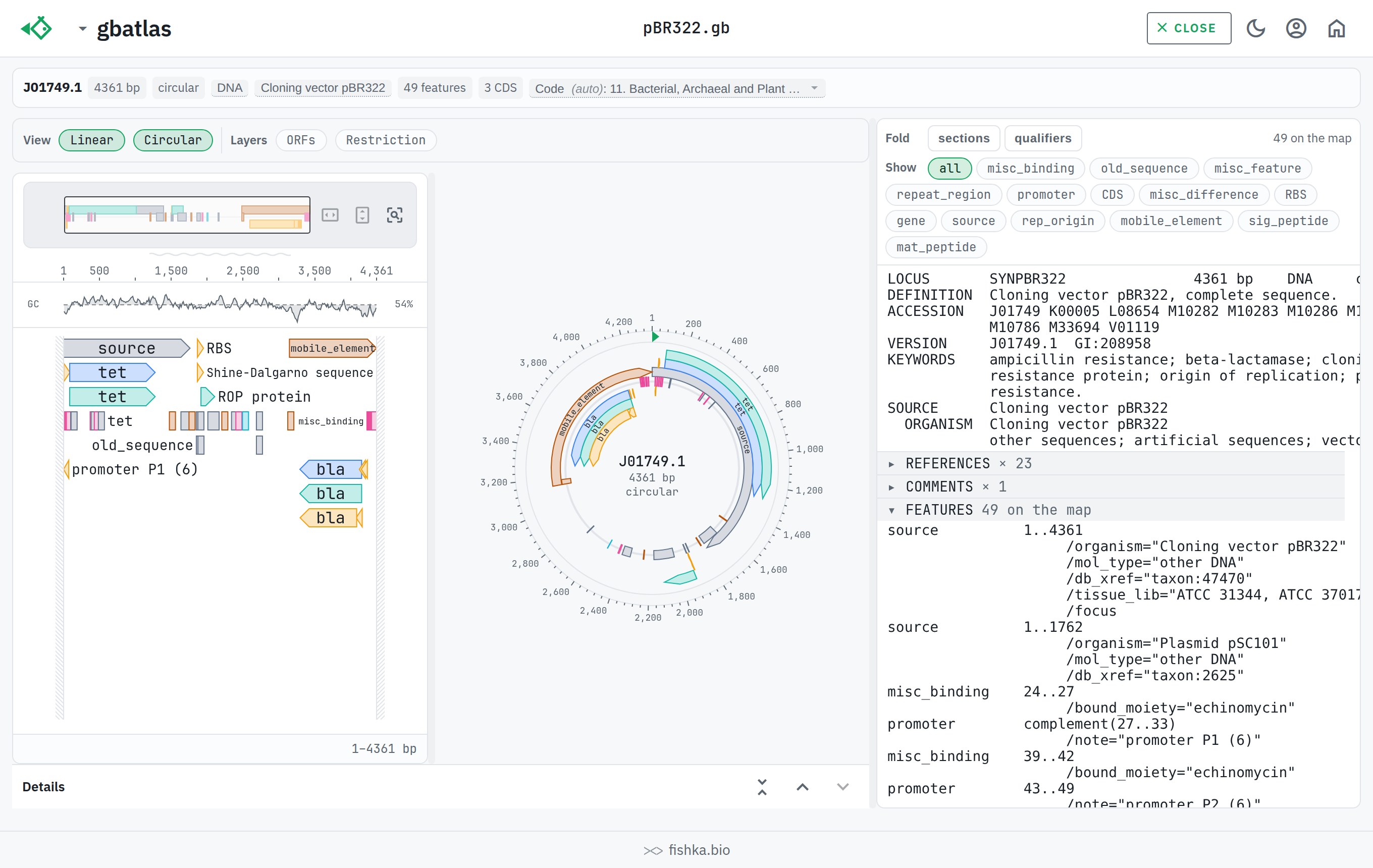Select the blue tet arrow feature
This screenshot has height=868, width=1373.
(112, 373)
